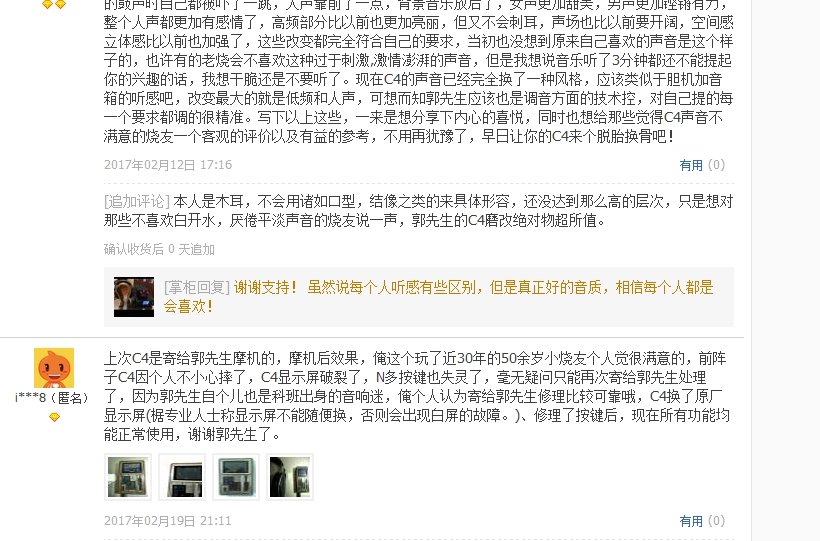Click the (0) count beside the first 有用

[716, 165]
